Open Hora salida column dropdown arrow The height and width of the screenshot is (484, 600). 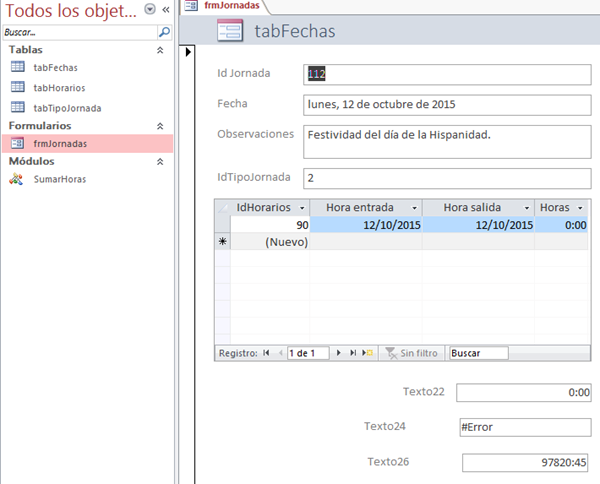coord(527,208)
